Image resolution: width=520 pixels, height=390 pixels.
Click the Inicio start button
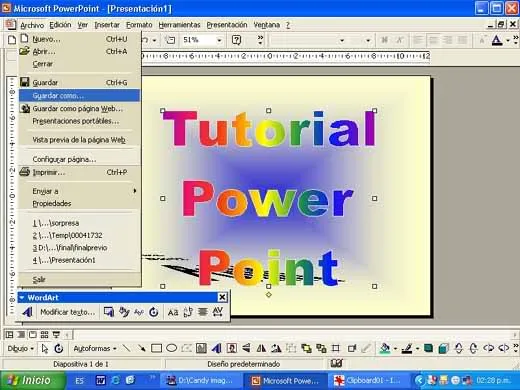(x=32, y=380)
